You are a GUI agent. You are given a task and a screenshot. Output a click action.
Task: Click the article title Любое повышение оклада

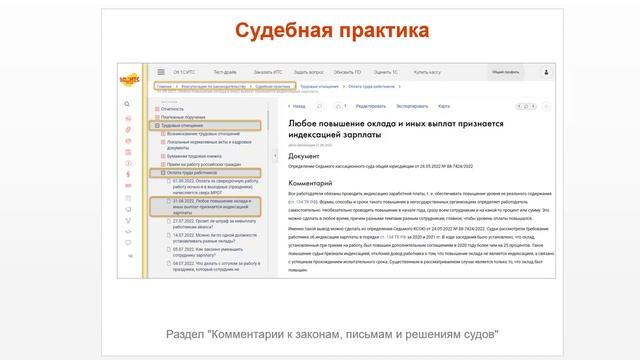396,129
